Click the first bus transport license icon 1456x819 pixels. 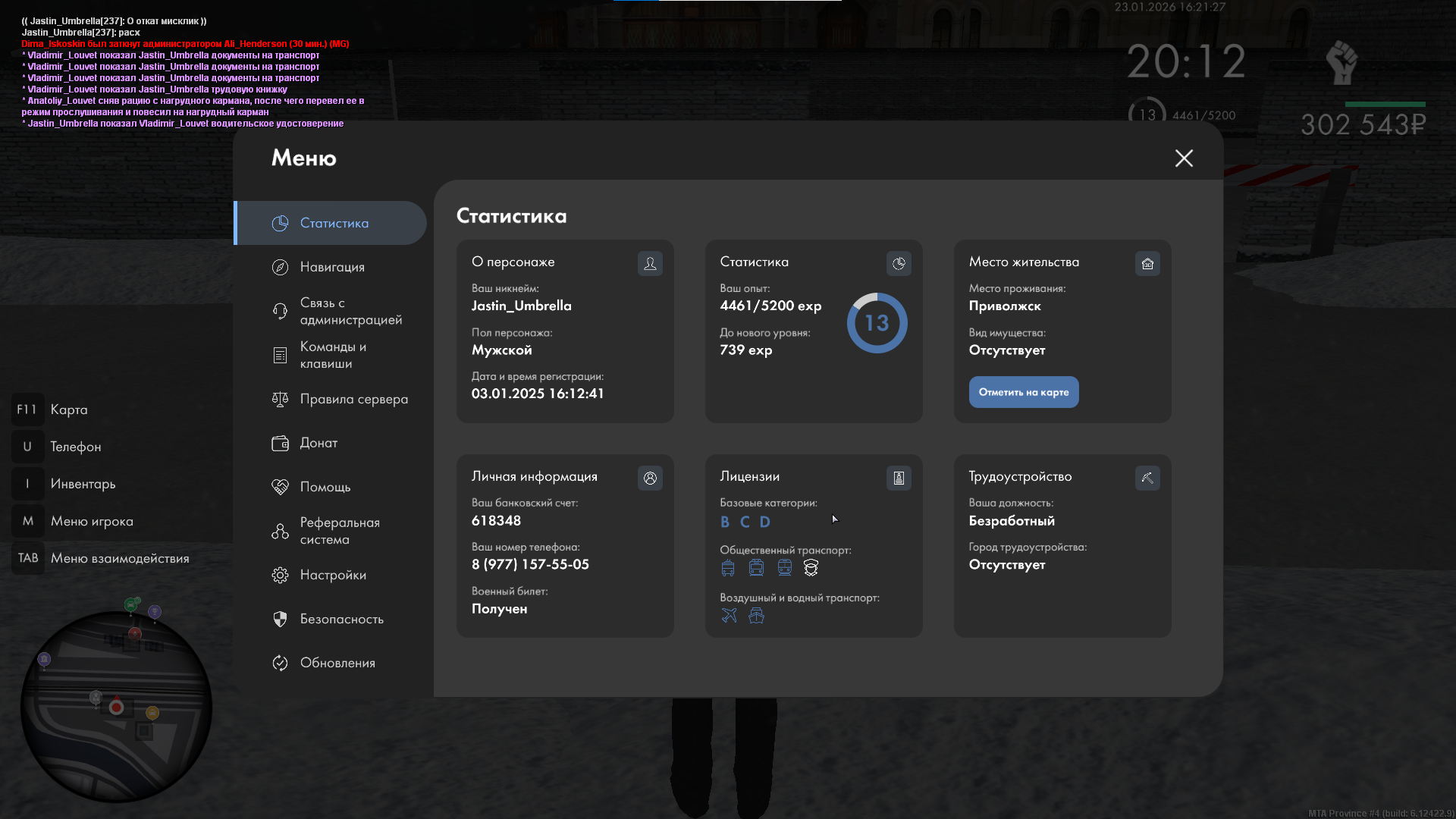pyautogui.click(x=728, y=568)
